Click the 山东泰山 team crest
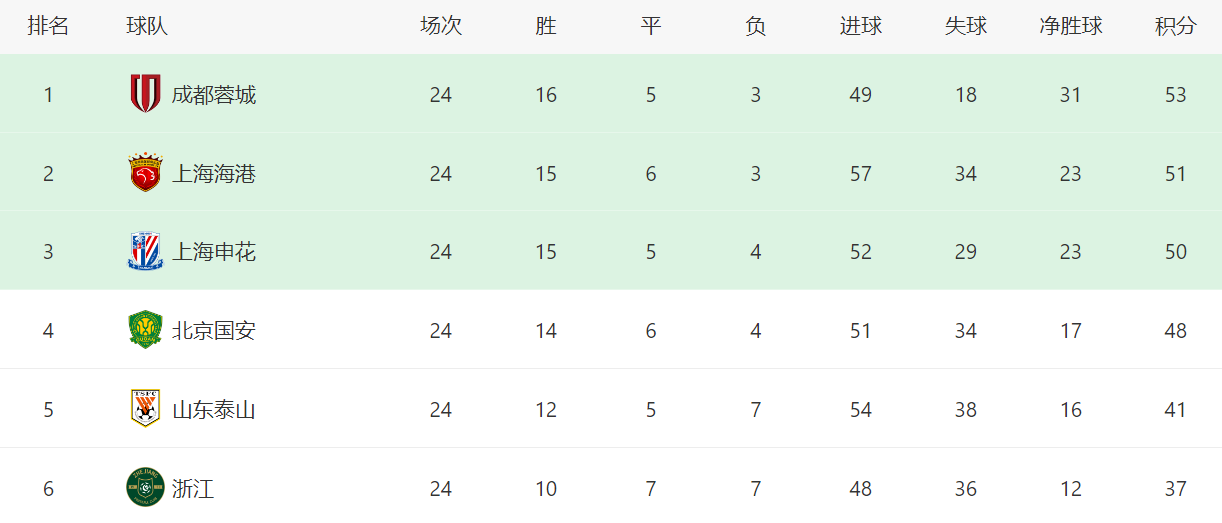The width and height of the screenshot is (1222, 523). tap(145, 409)
